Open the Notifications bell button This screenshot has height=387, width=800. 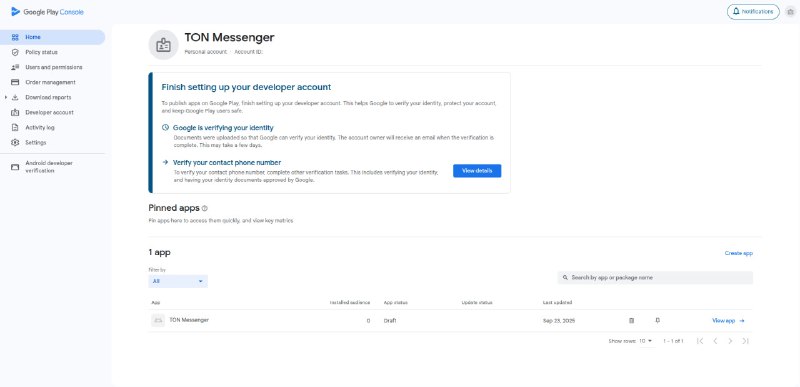[753, 12]
